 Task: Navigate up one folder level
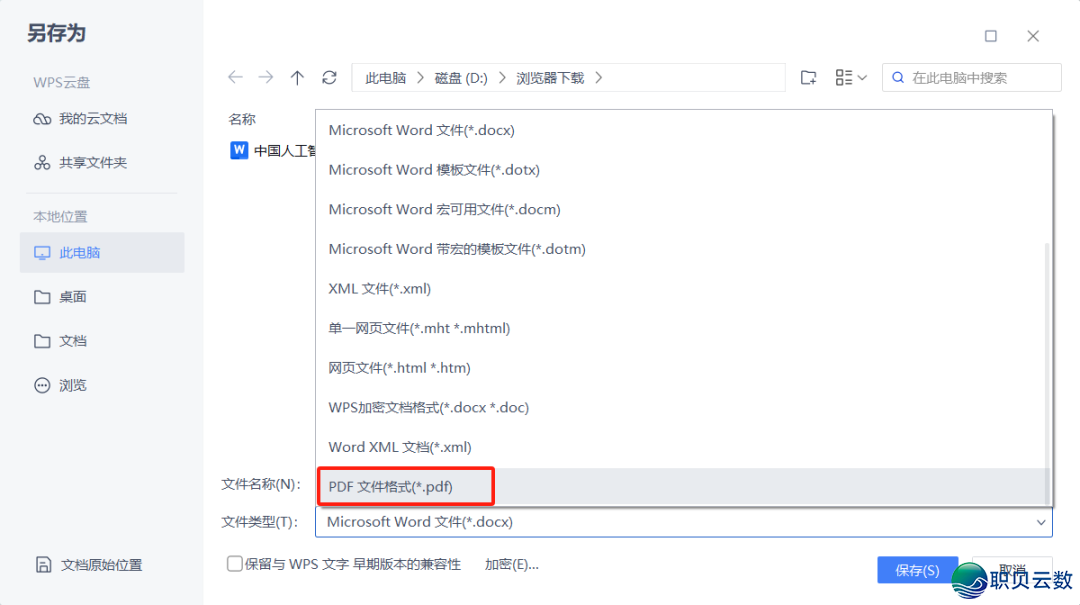tap(297, 77)
